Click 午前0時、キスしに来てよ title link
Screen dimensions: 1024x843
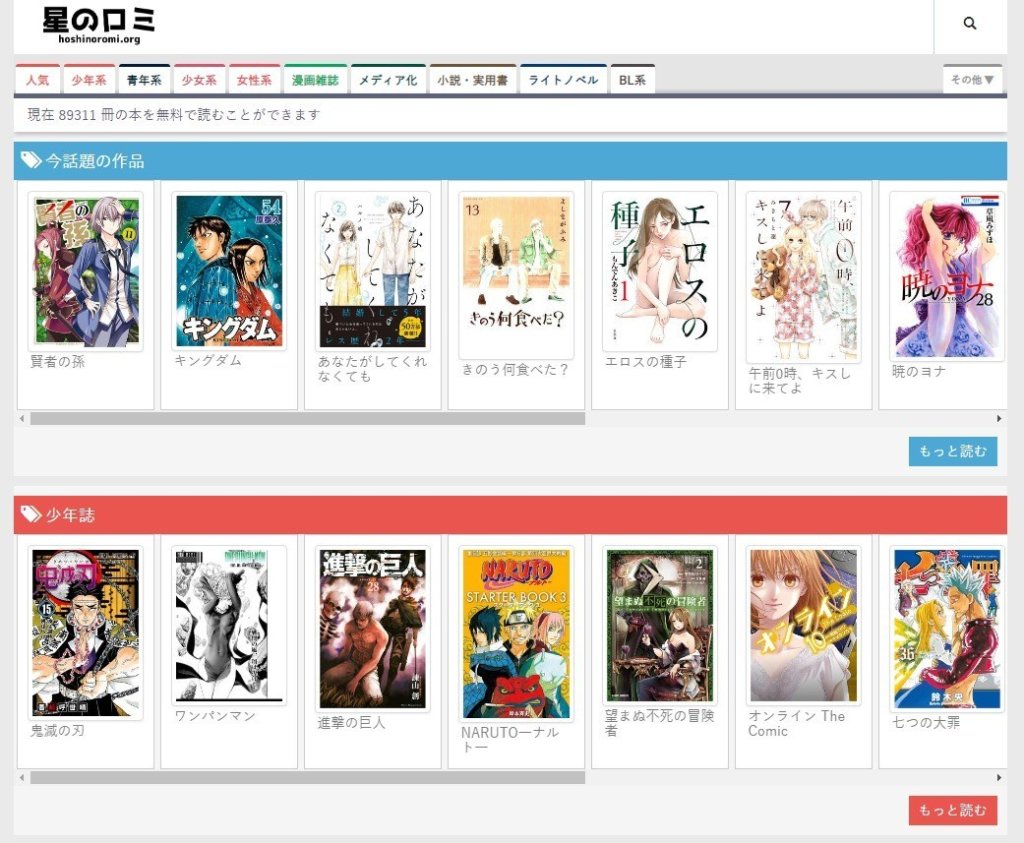tap(799, 380)
